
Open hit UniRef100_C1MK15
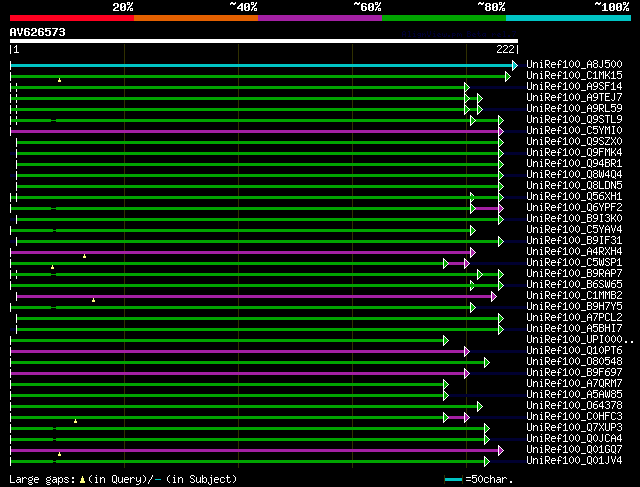point(574,75)
